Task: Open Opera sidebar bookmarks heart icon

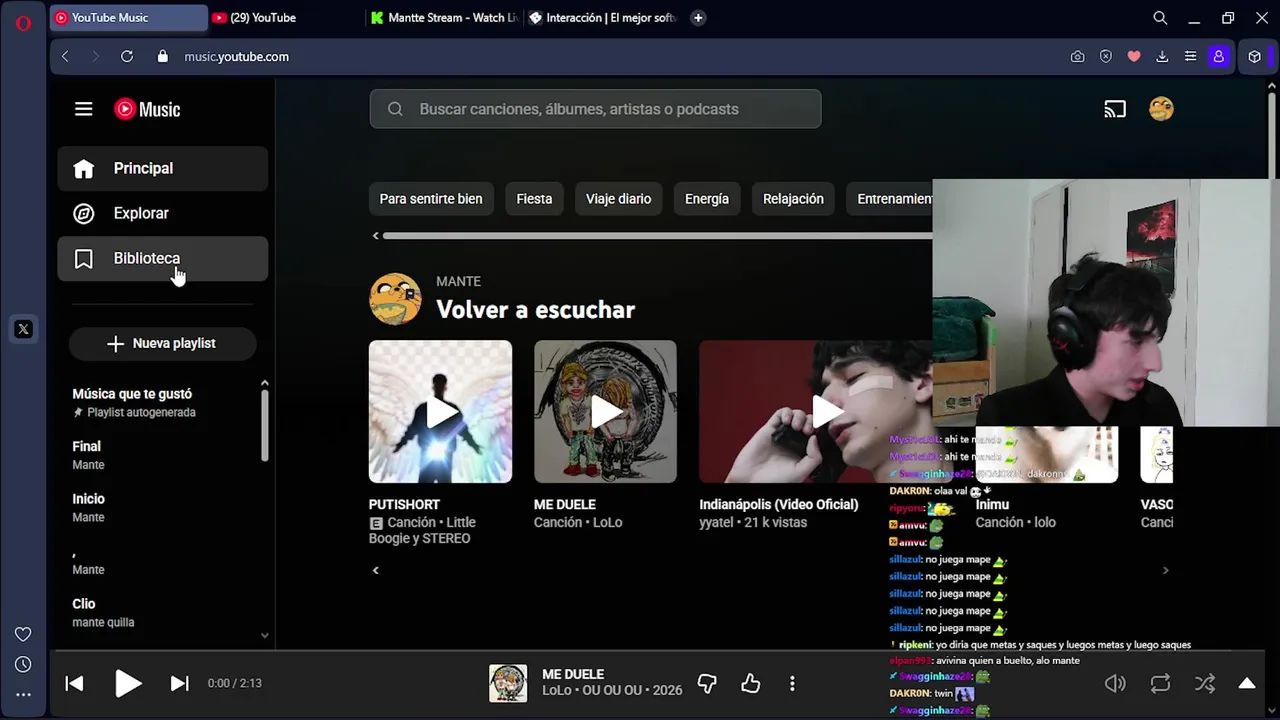Action: (x=23, y=634)
